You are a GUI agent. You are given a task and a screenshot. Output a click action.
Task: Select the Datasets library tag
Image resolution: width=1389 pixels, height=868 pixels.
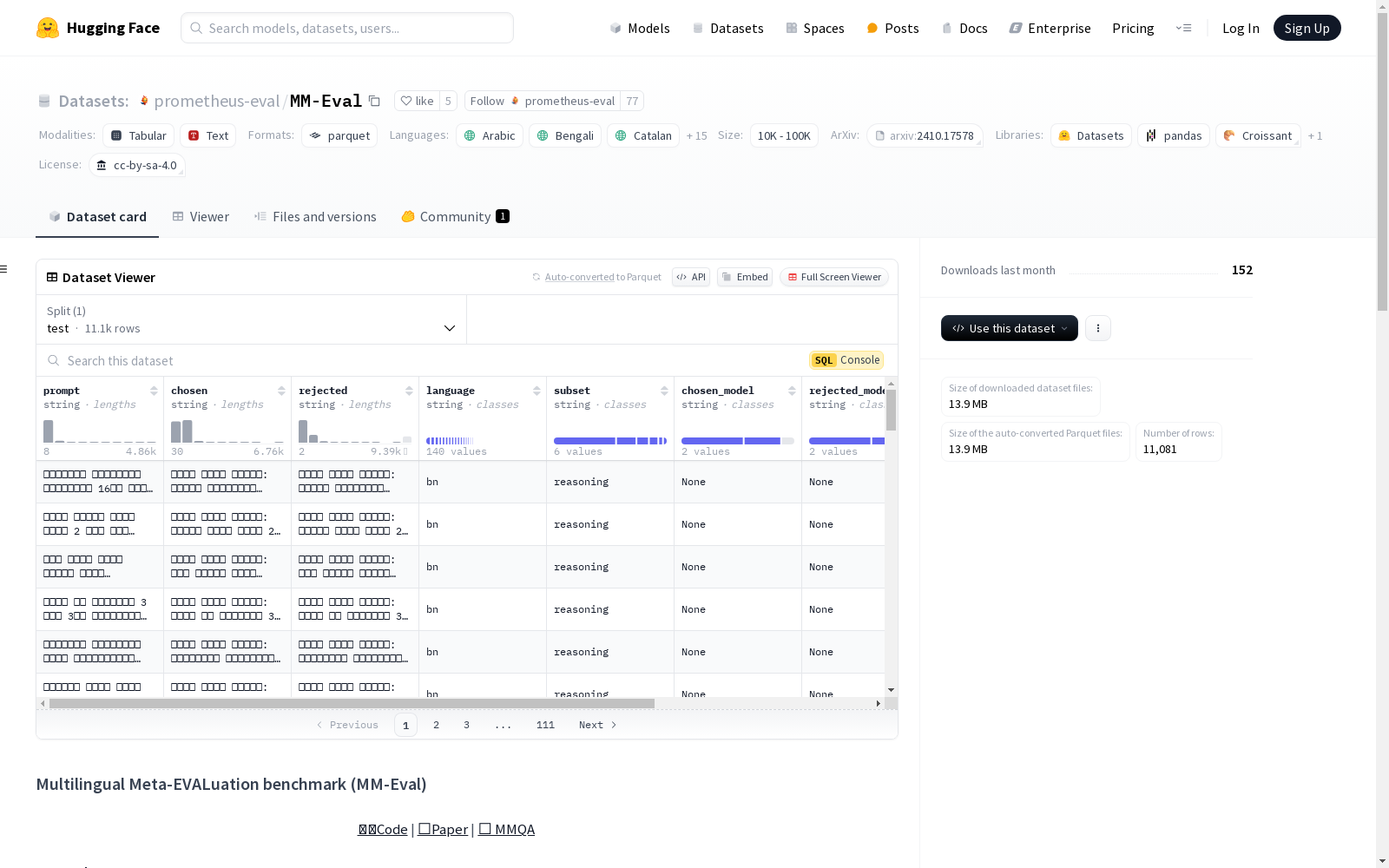1091,135
